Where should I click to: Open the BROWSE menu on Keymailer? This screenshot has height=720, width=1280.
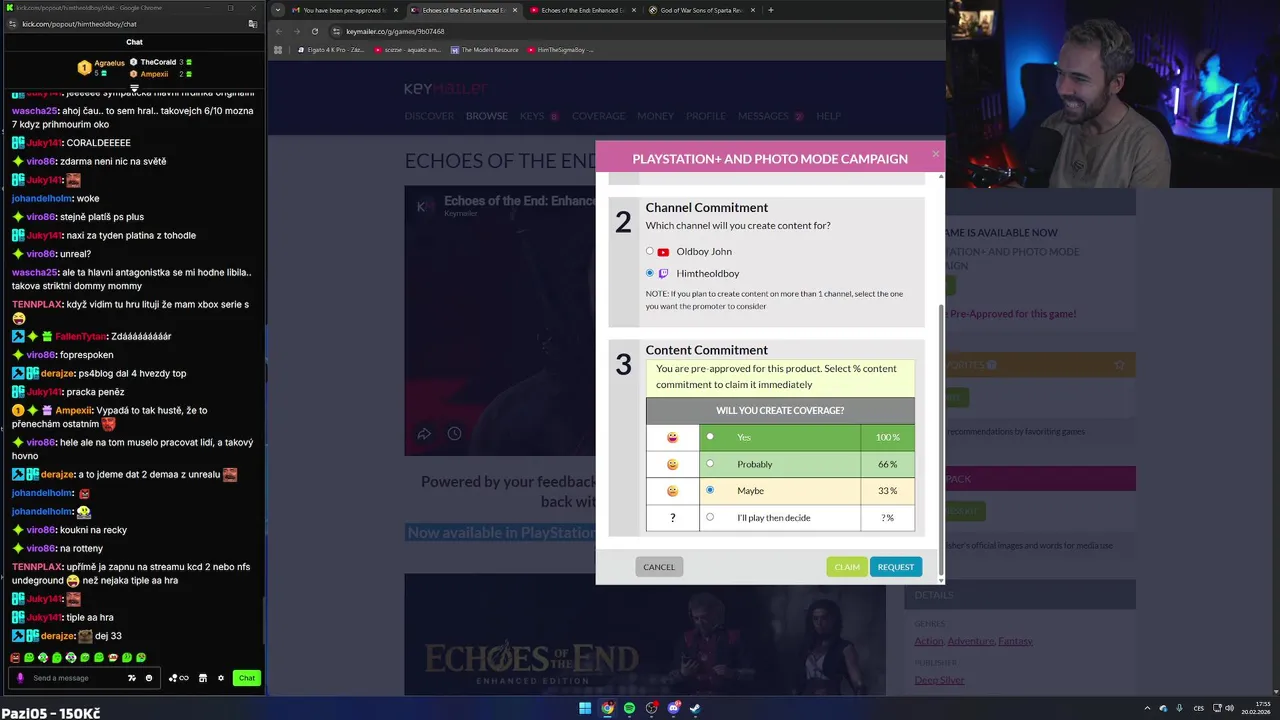coord(487,116)
